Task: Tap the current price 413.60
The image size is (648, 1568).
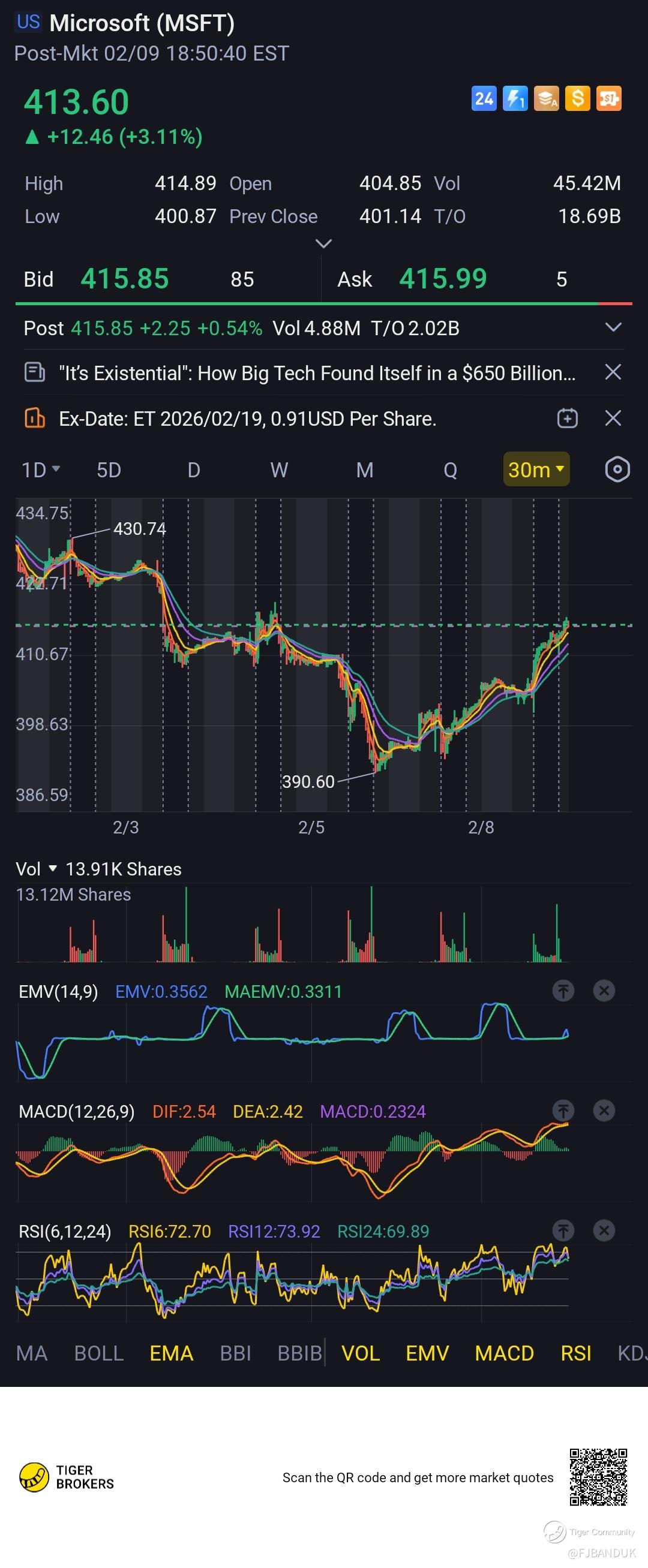Action: tap(76, 102)
